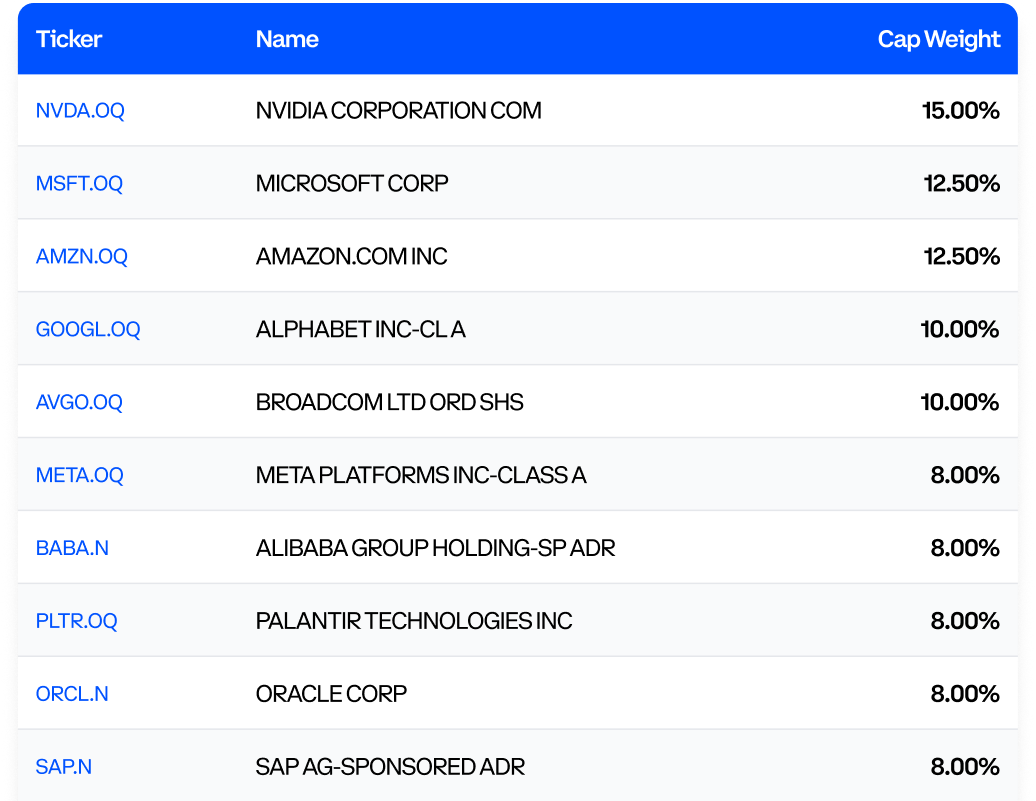Select the MICROSOFT CORP name cell
The height and width of the screenshot is (801, 1036).
point(352,183)
